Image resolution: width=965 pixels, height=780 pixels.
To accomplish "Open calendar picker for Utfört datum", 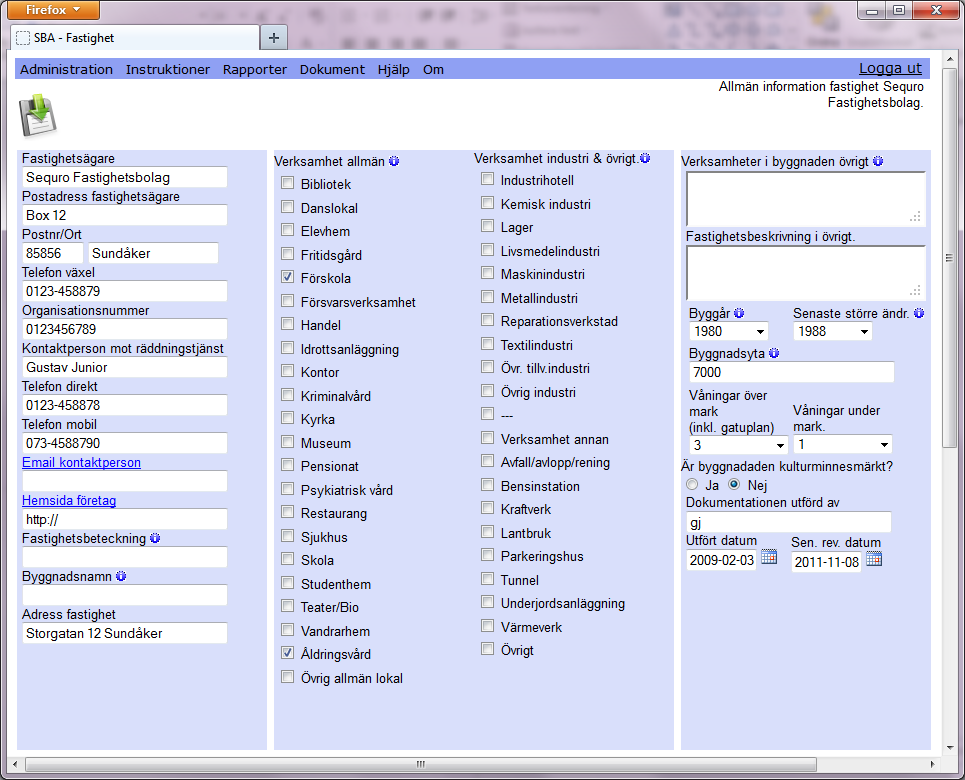I will pos(769,557).
